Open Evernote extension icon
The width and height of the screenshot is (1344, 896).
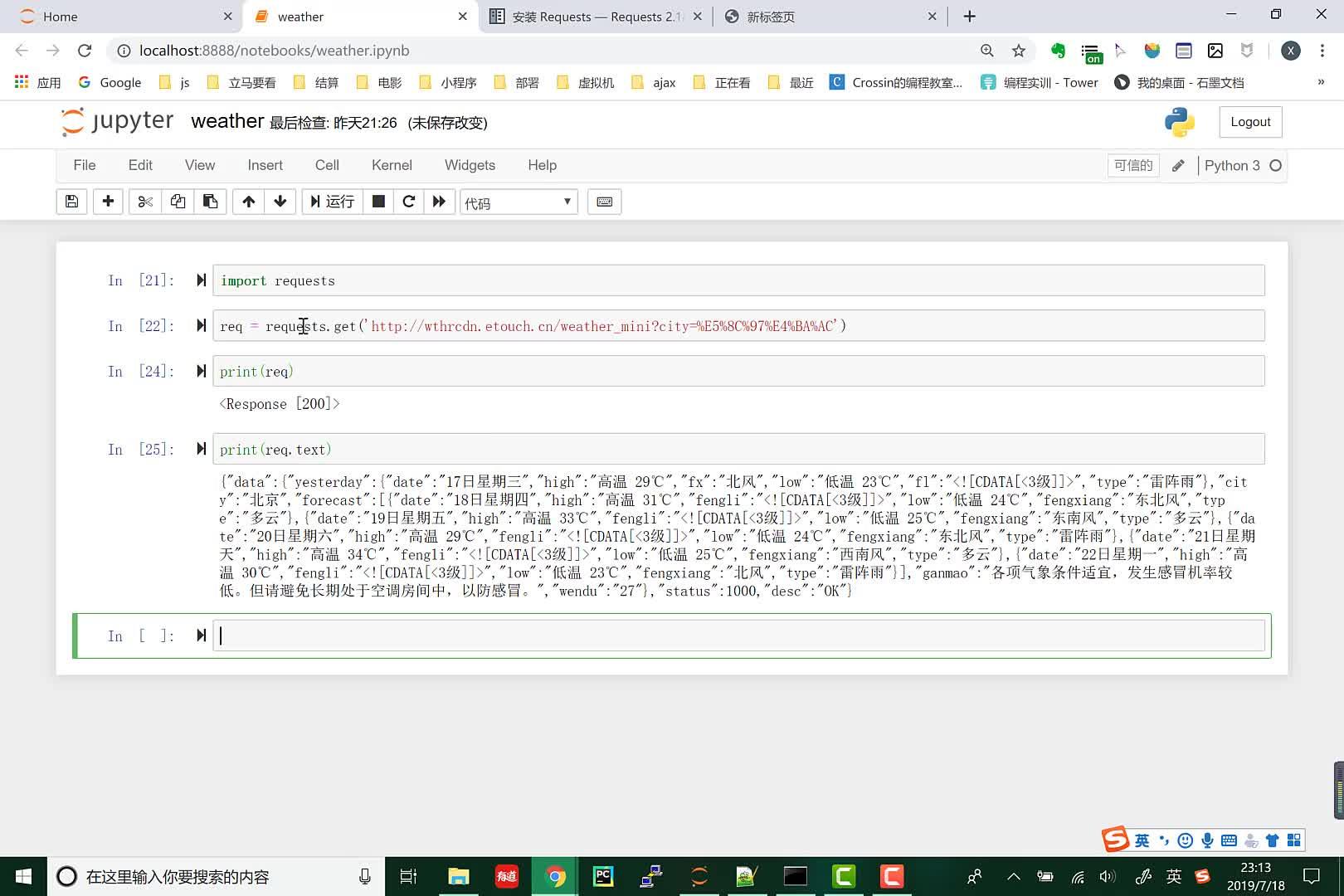click(1058, 51)
